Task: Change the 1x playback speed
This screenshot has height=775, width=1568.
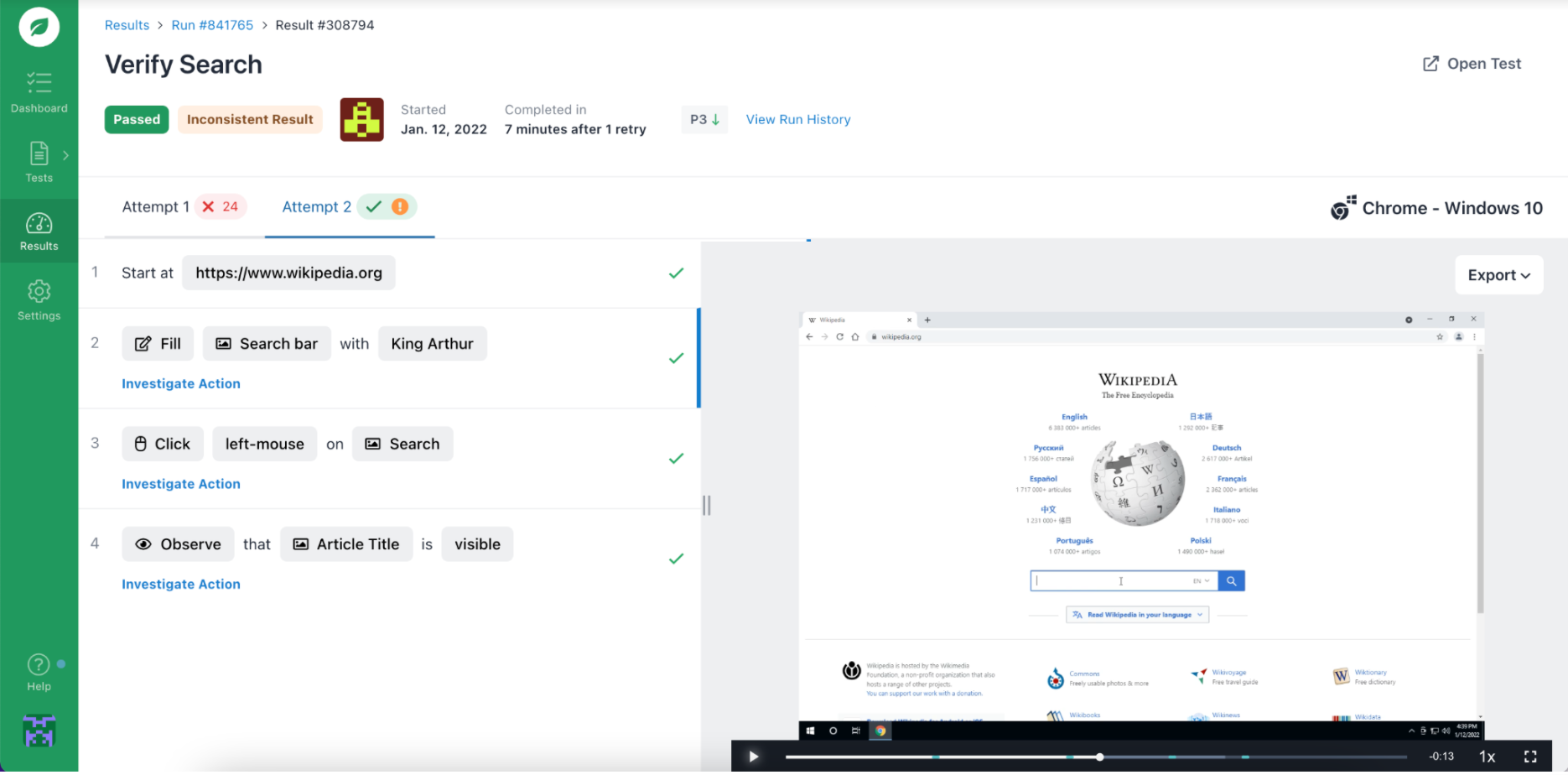Action: pyautogui.click(x=1487, y=757)
